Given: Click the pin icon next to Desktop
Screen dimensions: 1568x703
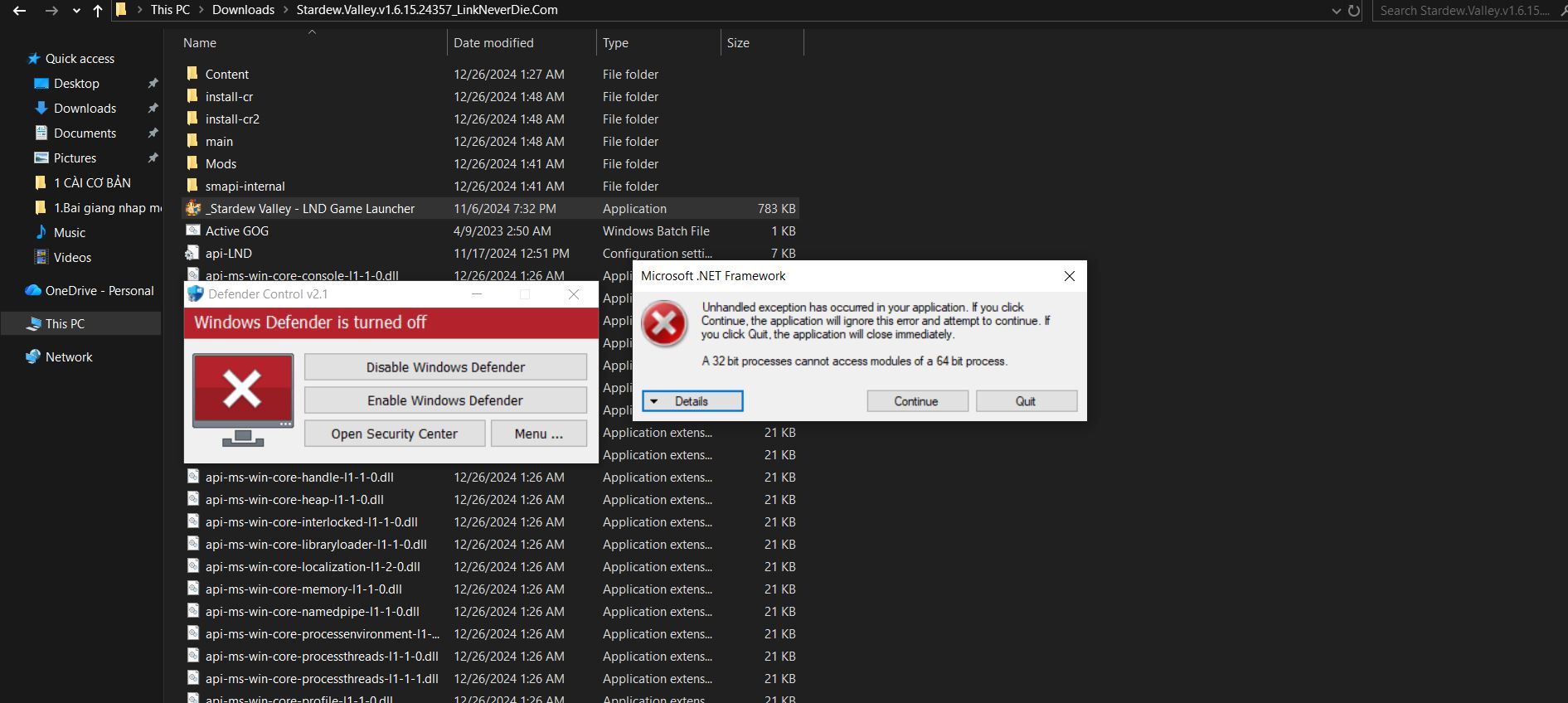Looking at the screenshot, I should coord(153,84).
